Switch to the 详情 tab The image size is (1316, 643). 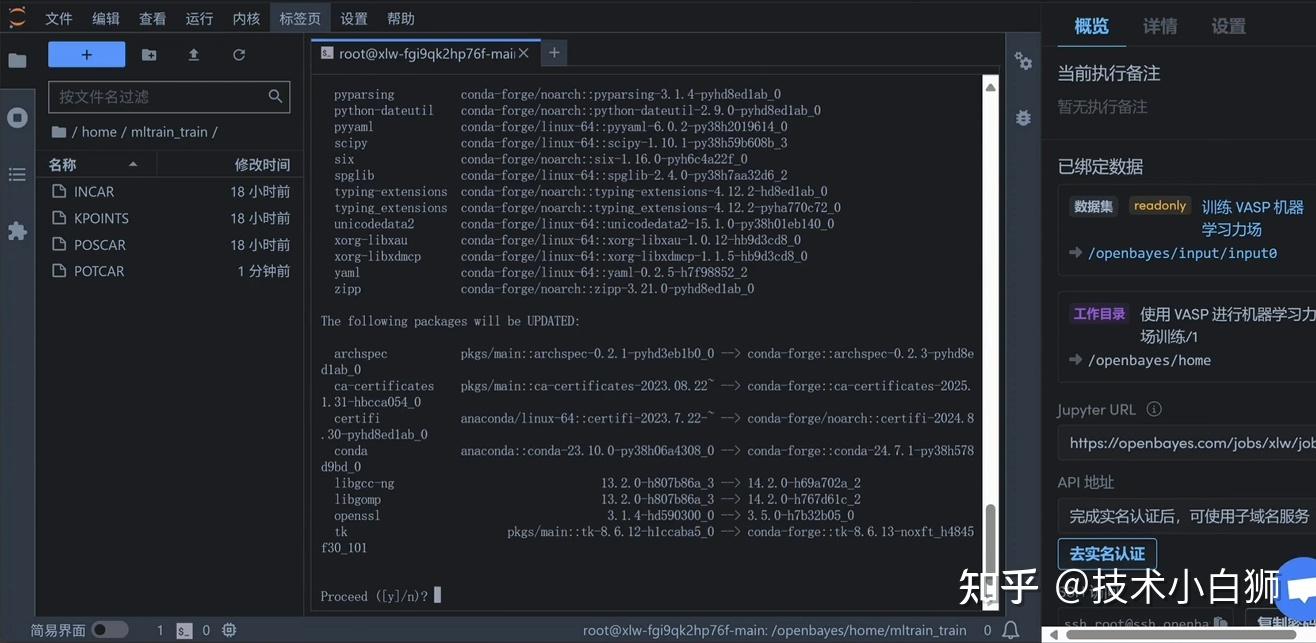click(1160, 27)
